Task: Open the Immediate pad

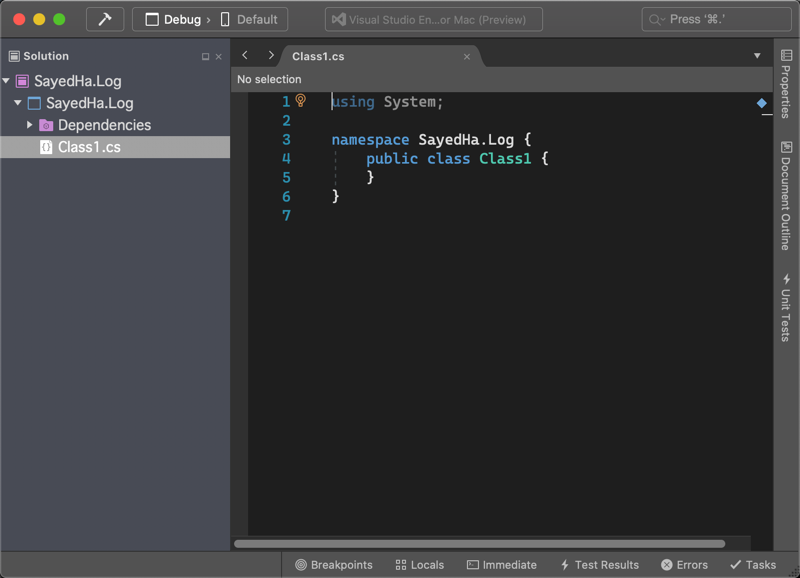Action: pyautogui.click(x=502, y=565)
